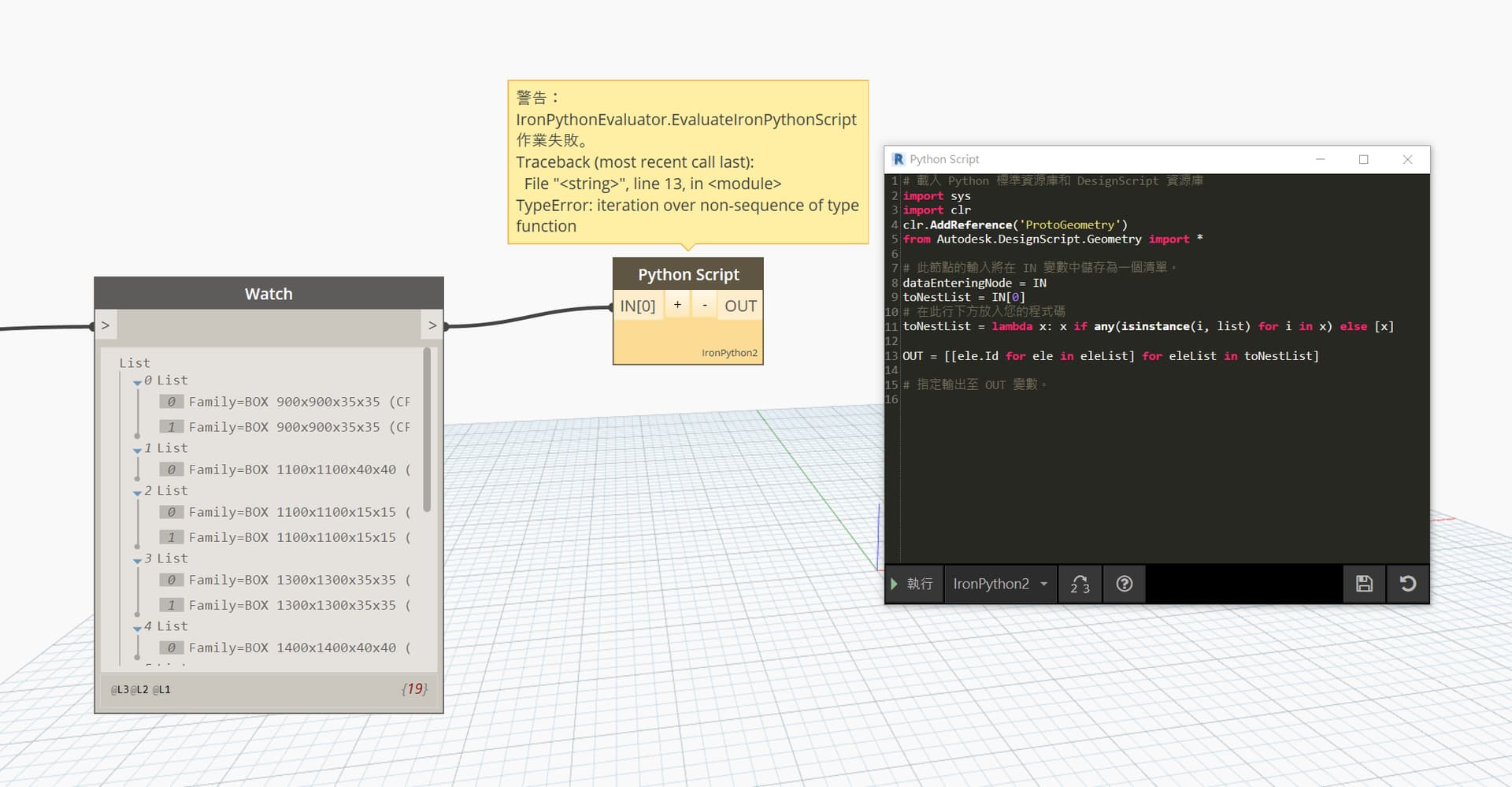Select Family=BOX 1100x1100x40x40 list item
This screenshot has height=787, width=1512.
pyautogui.click(x=291, y=470)
